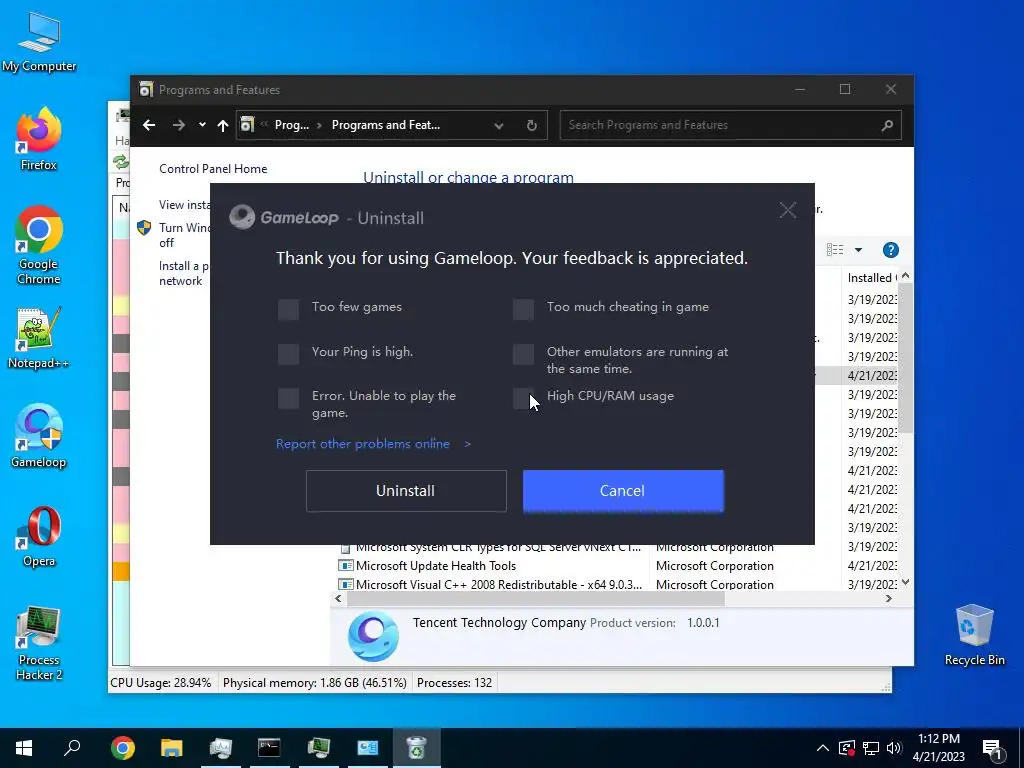Image resolution: width=1024 pixels, height=768 pixels.
Task: Switch to the uninstaller taskbar icon
Action: [x=417, y=748]
